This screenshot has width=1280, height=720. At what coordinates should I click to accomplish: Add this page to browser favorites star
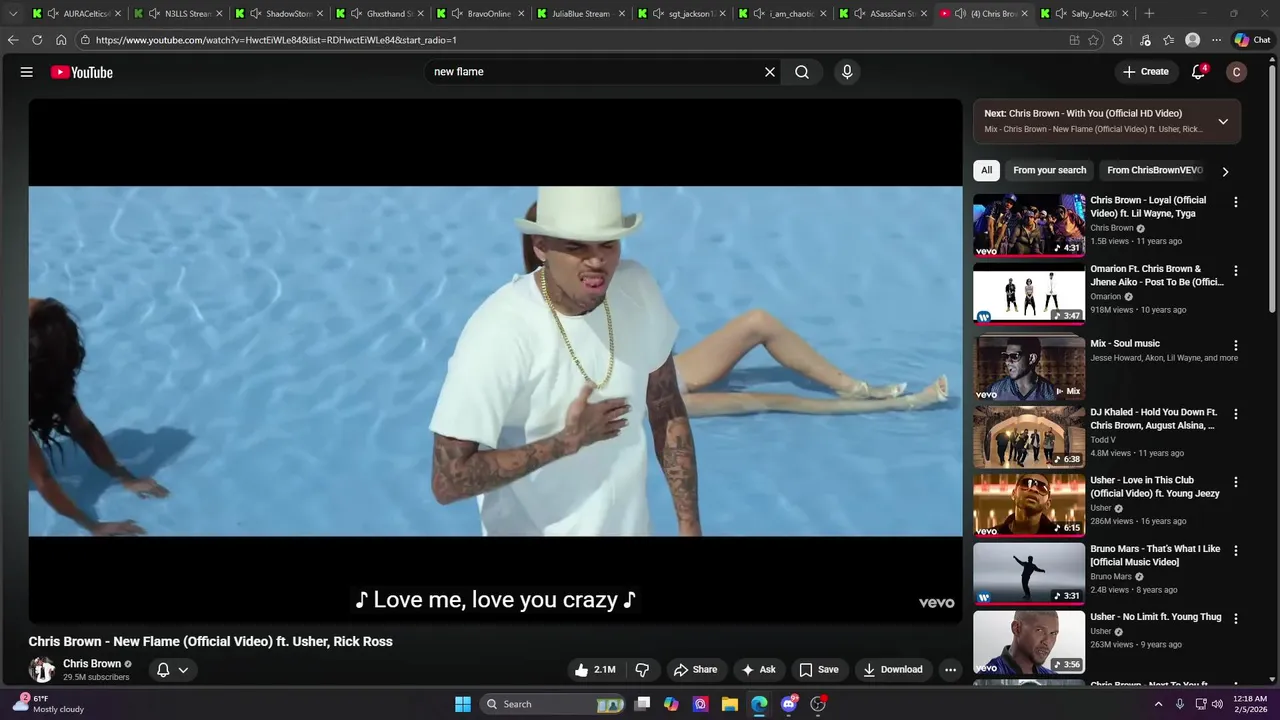[x=1093, y=40]
